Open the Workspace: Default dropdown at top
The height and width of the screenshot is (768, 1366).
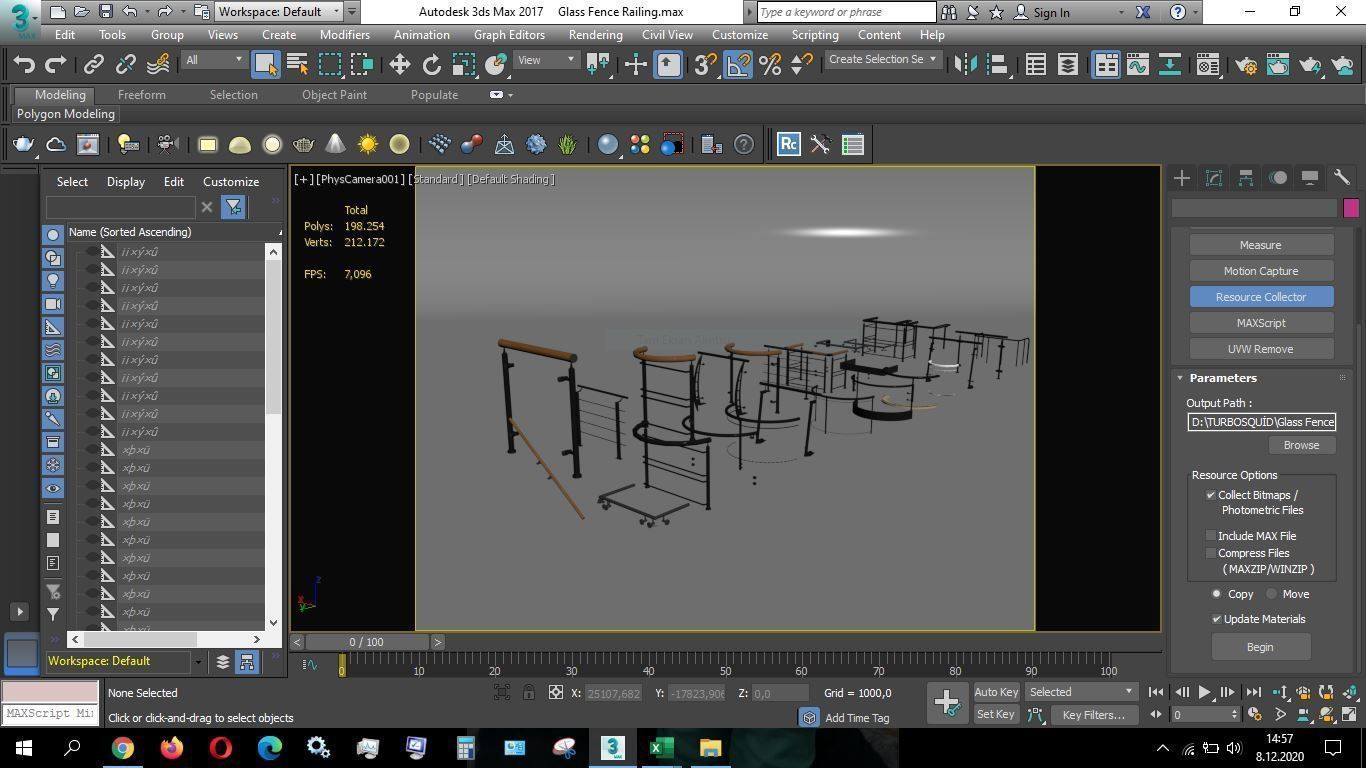coord(280,12)
